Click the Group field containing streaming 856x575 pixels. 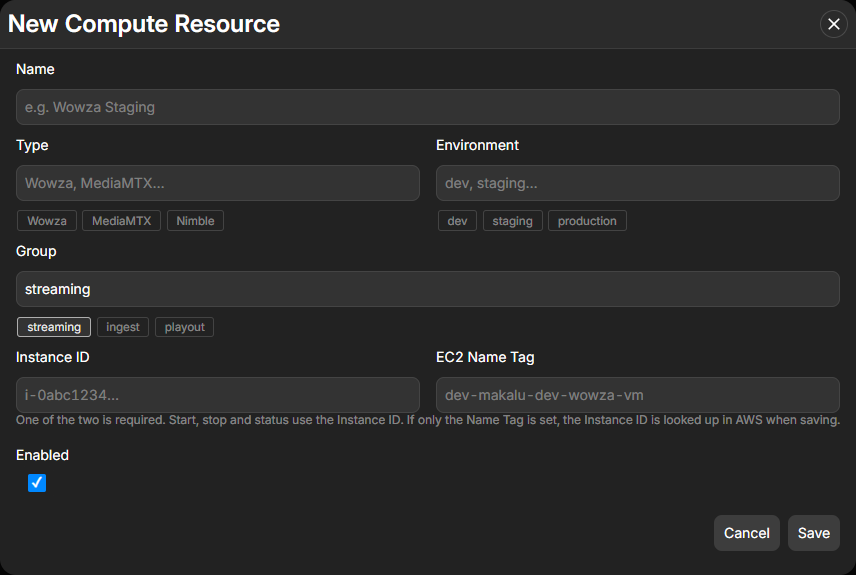pyautogui.click(x=427, y=289)
